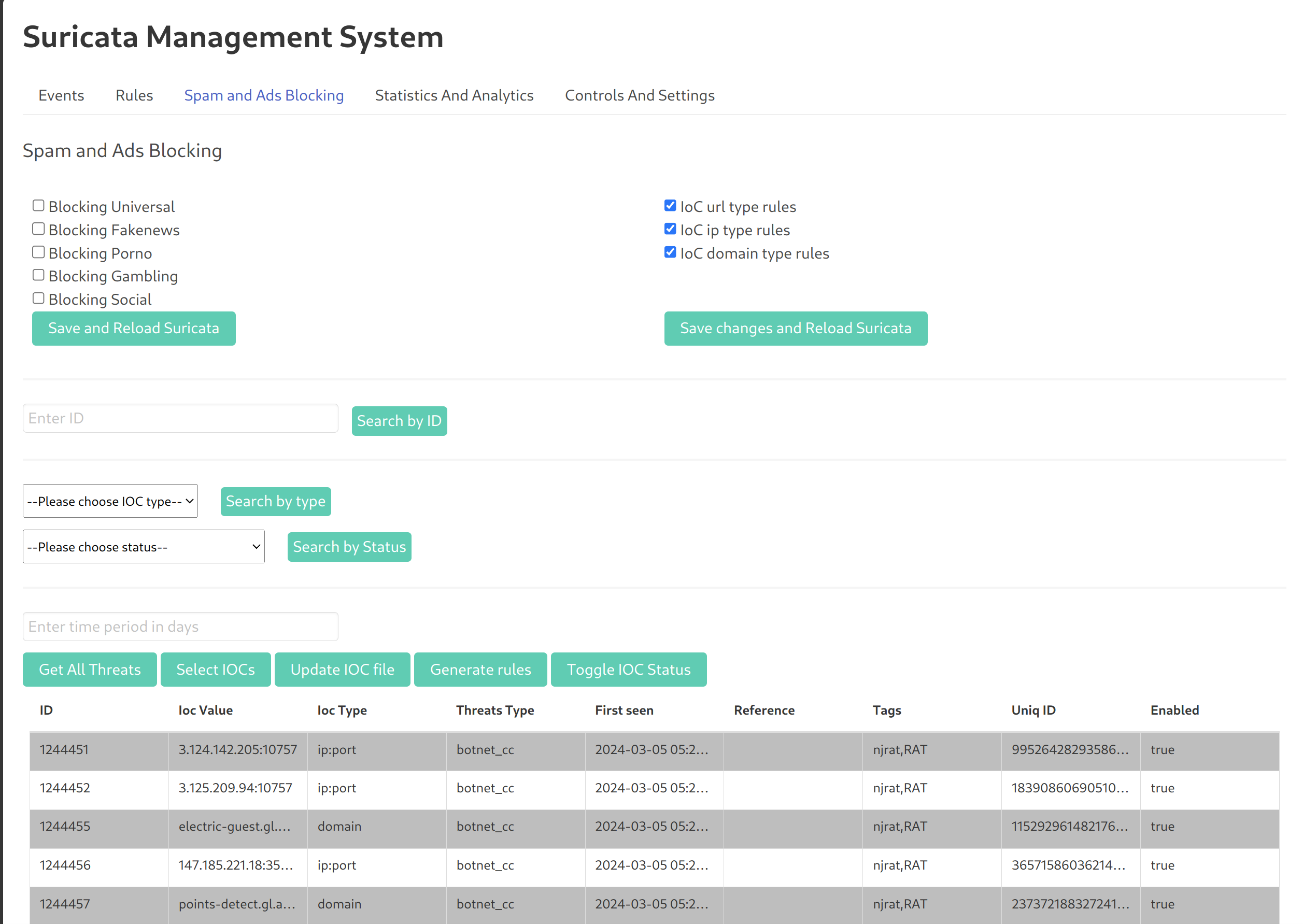Open Statistics And Analytics tab

click(454, 95)
